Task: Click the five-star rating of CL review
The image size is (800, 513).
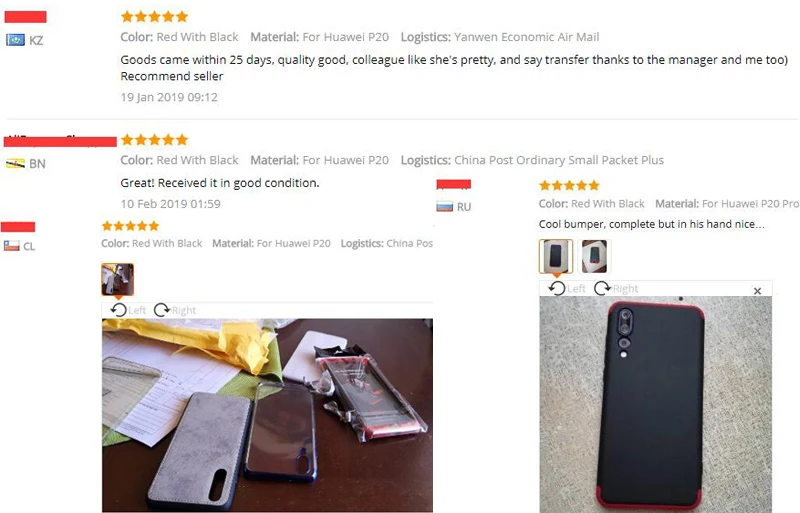Action: click(x=130, y=226)
